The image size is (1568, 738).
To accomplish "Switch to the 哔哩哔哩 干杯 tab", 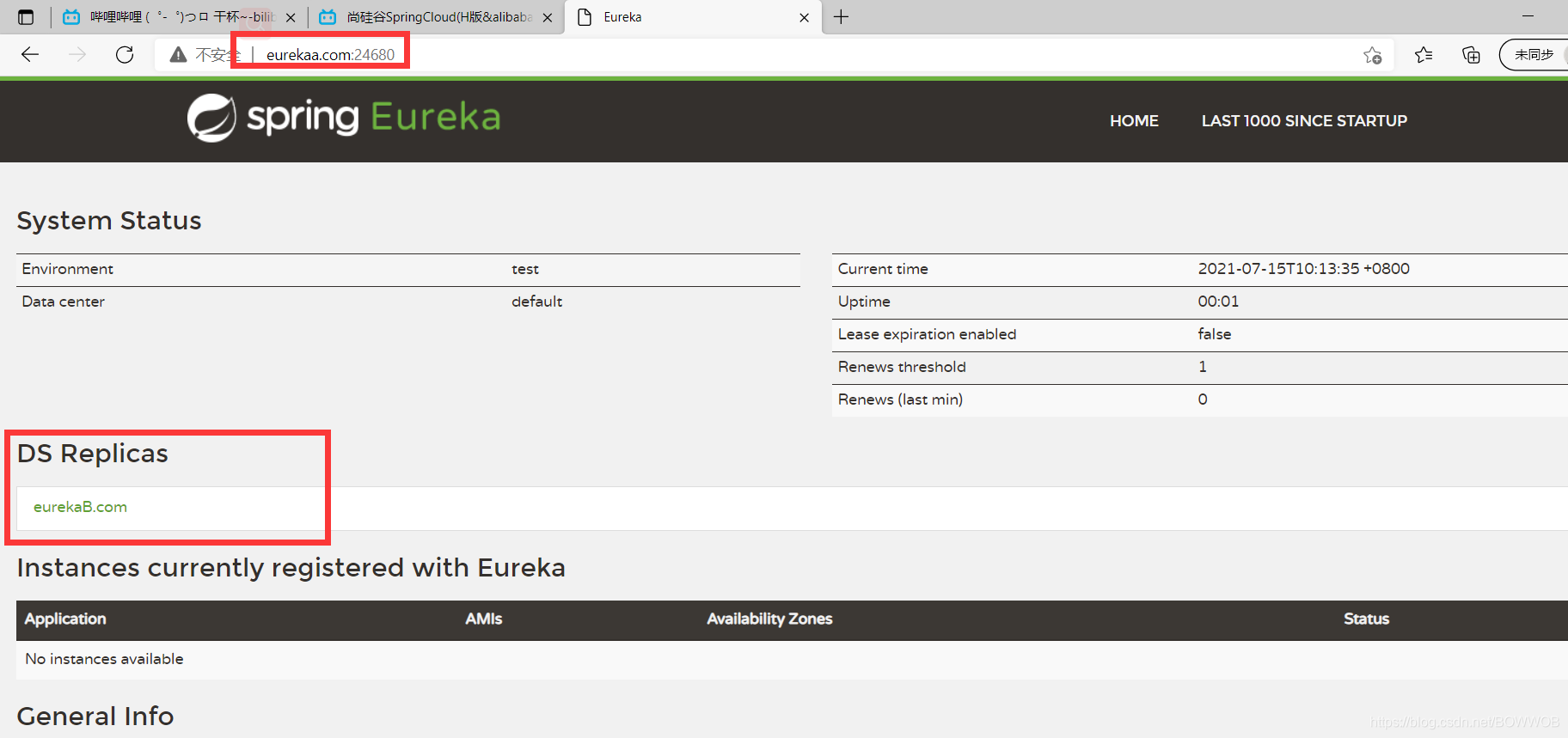I will [179, 17].
